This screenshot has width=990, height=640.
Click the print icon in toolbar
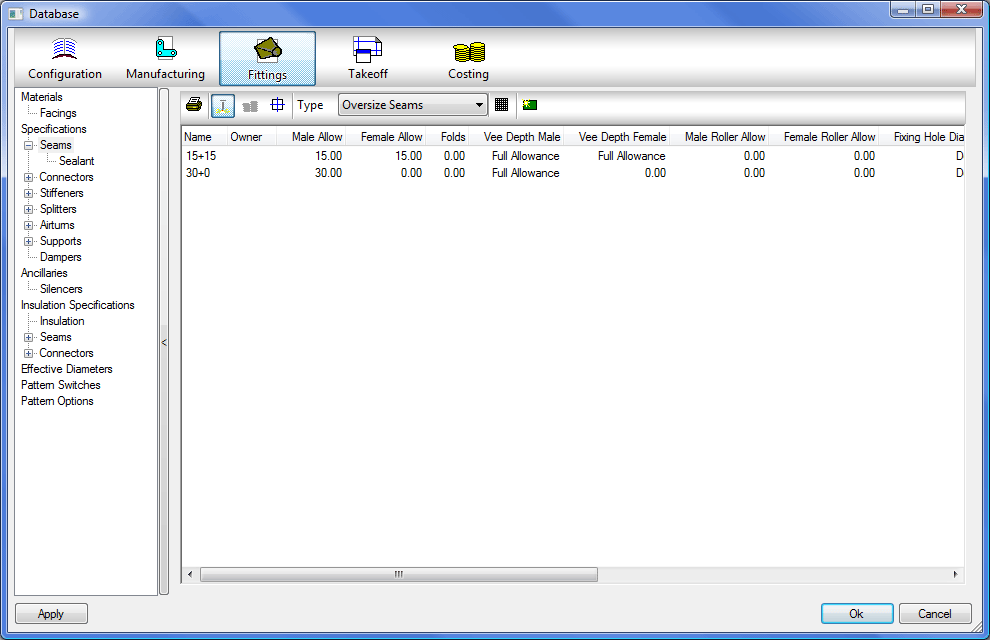click(194, 105)
